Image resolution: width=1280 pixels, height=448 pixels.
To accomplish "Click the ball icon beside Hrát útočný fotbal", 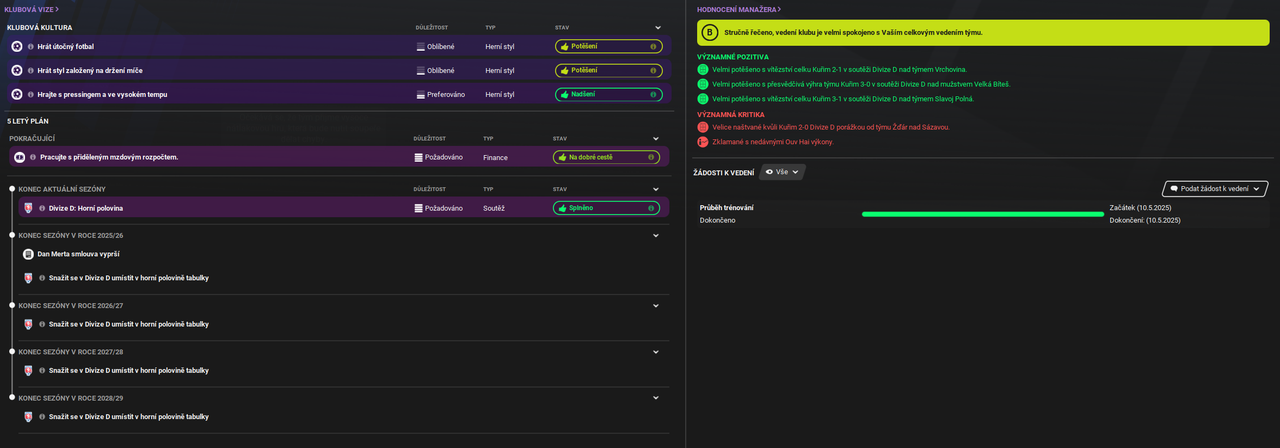I will click(x=17, y=46).
